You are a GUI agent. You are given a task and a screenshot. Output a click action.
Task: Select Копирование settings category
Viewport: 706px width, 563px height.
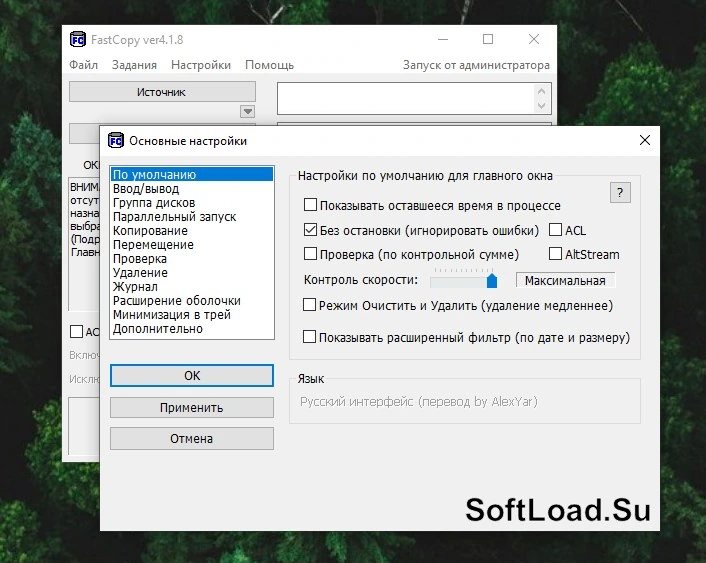tap(192, 231)
